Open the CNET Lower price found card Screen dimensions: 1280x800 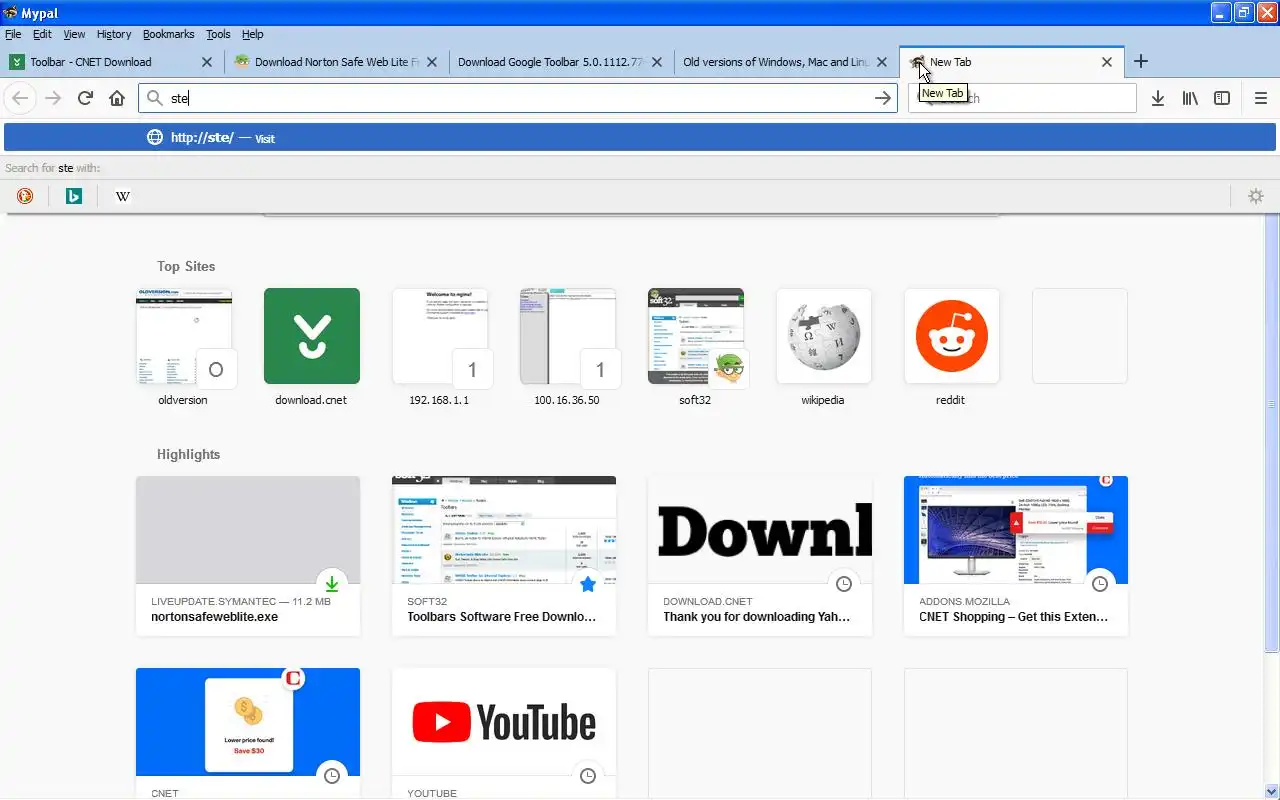pos(248,734)
